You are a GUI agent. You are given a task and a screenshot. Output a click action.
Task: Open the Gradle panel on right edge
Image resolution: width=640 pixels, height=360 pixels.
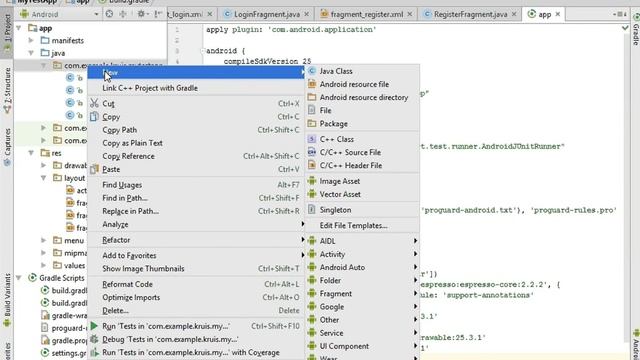[x=635, y=29]
